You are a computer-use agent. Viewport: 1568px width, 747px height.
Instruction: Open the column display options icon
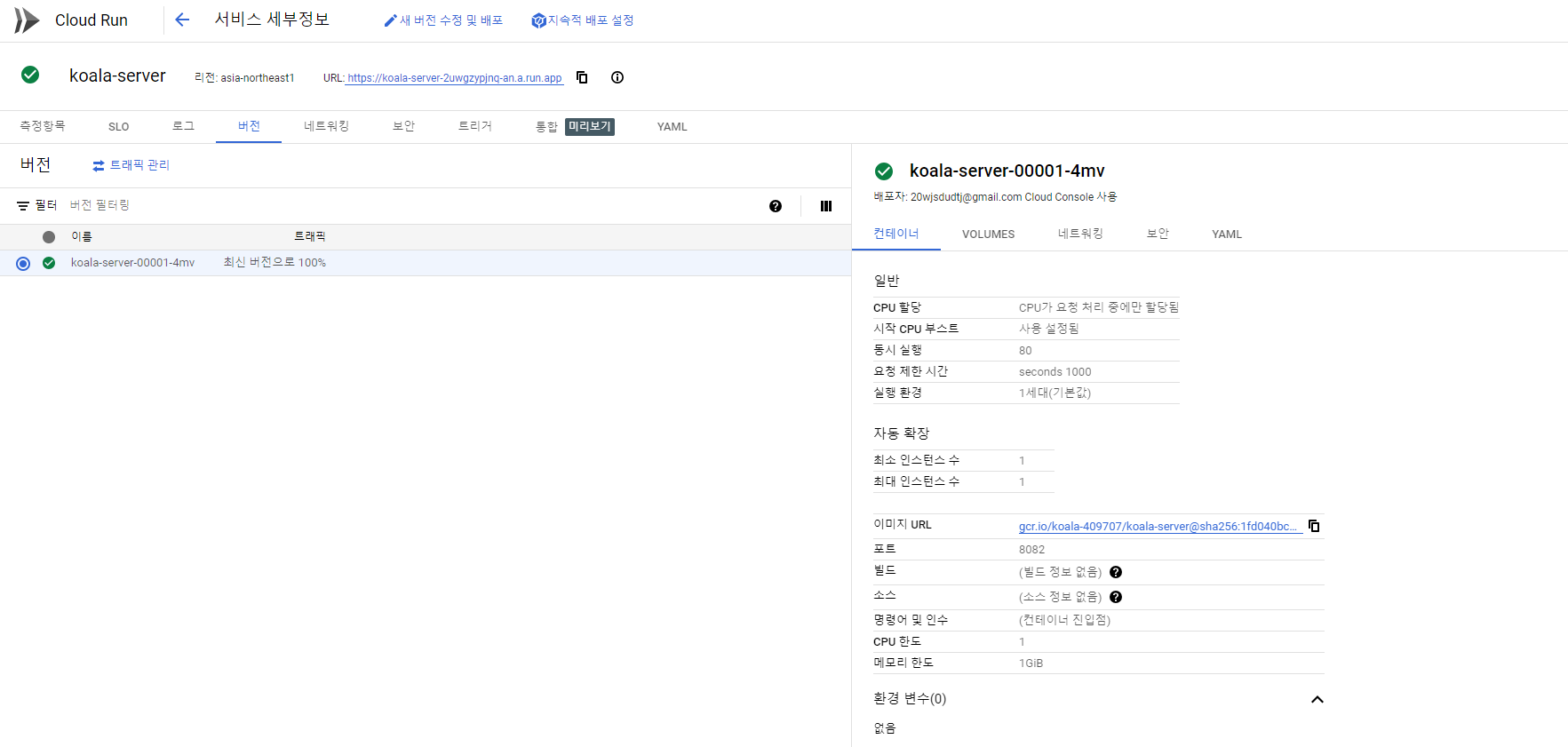pyautogui.click(x=826, y=206)
